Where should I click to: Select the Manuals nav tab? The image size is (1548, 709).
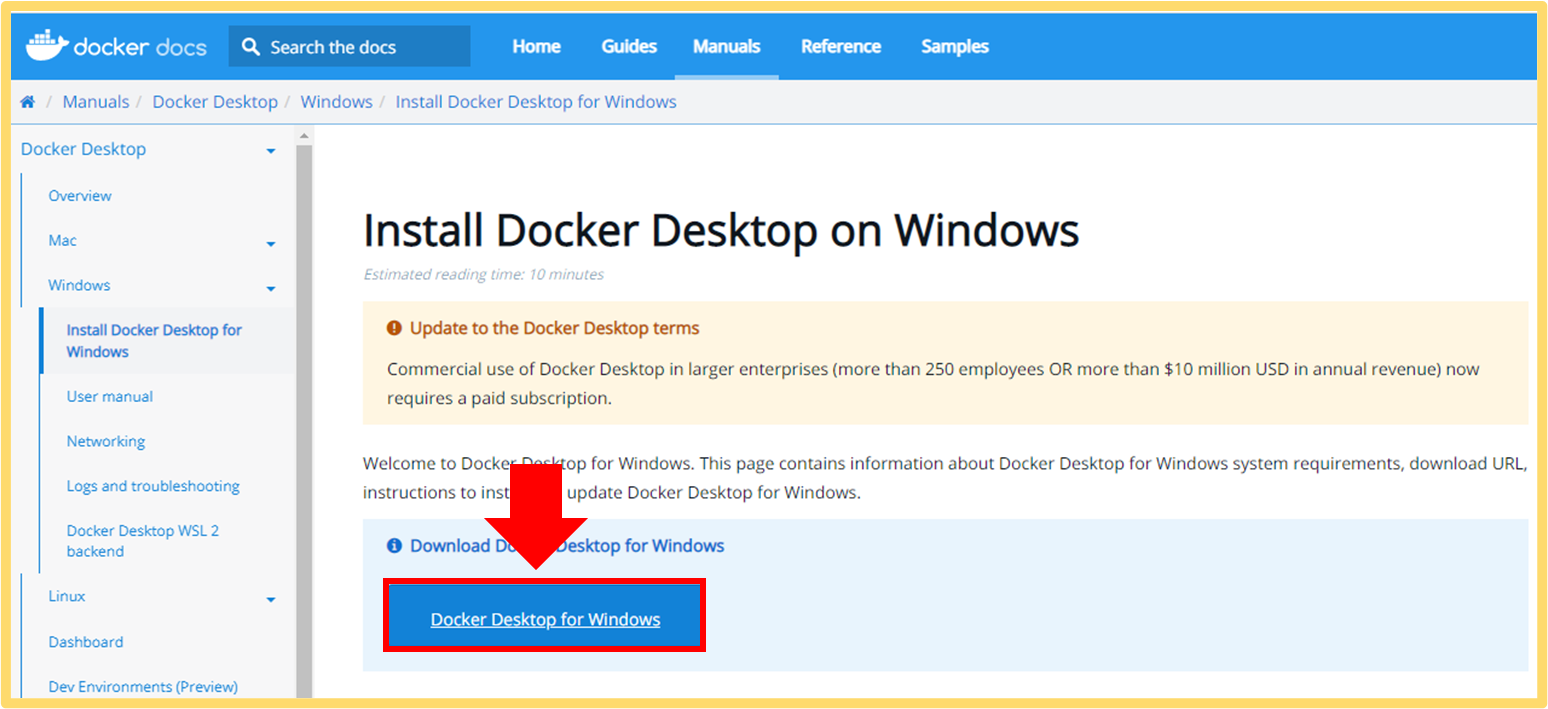click(727, 46)
